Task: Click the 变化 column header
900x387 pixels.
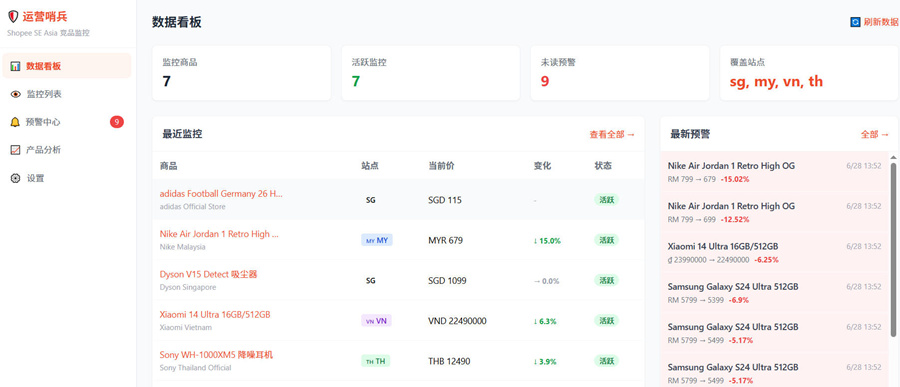Action: point(542,166)
